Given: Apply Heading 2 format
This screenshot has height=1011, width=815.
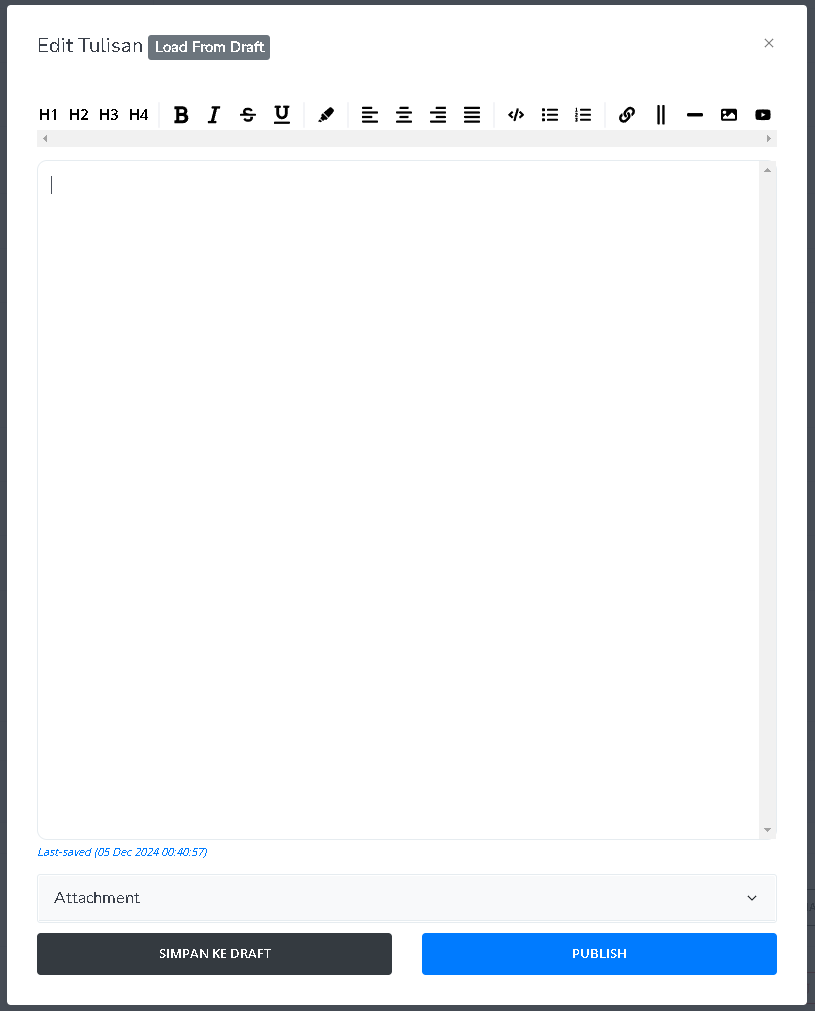Looking at the screenshot, I should coord(79,115).
